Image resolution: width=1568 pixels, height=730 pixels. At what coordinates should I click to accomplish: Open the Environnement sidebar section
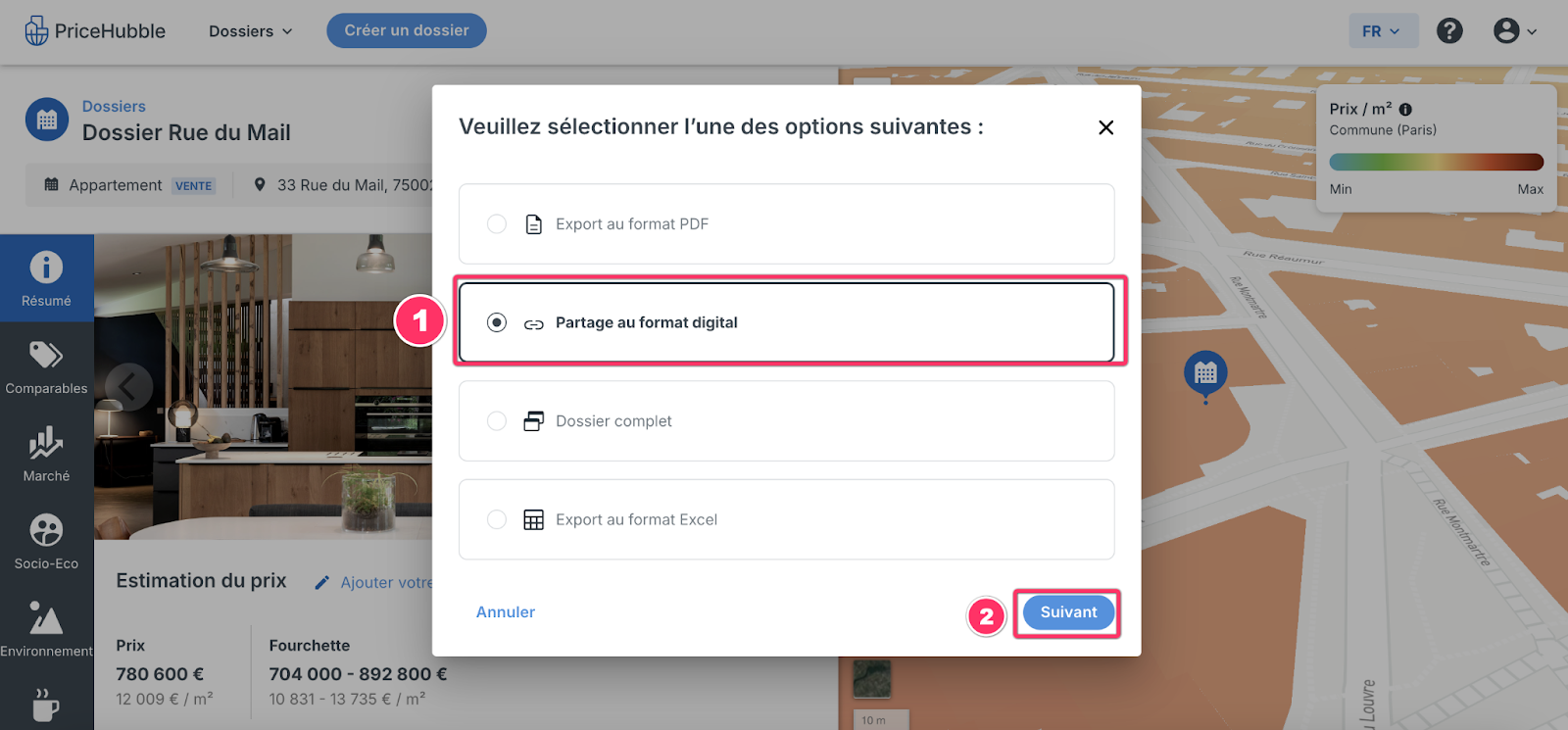click(46, 629)
